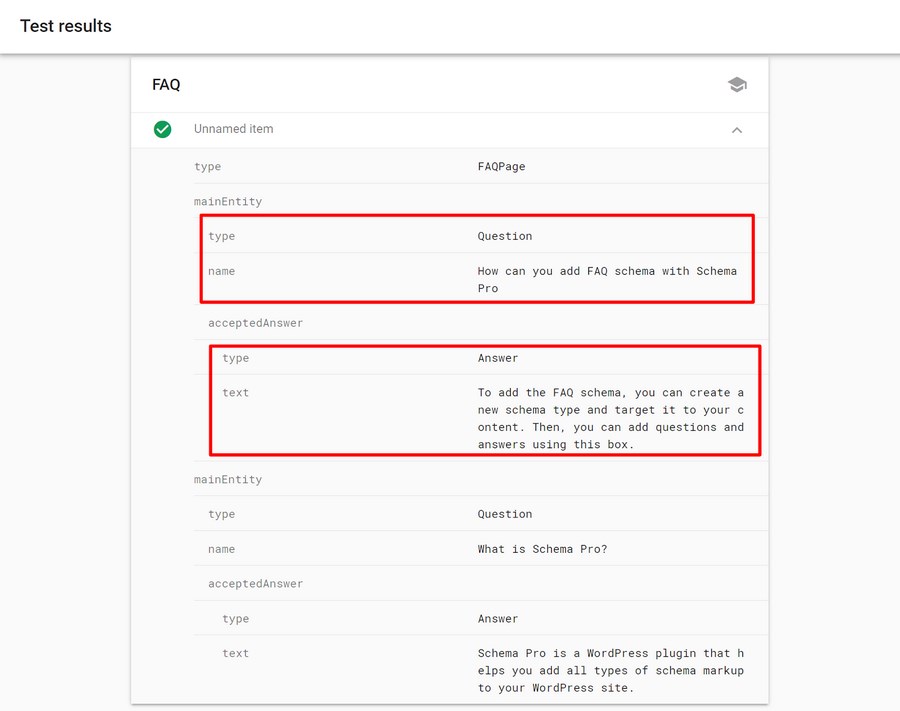Click the 'type' label next to FAQPage
900x711 pixels.
pos(208,167)
